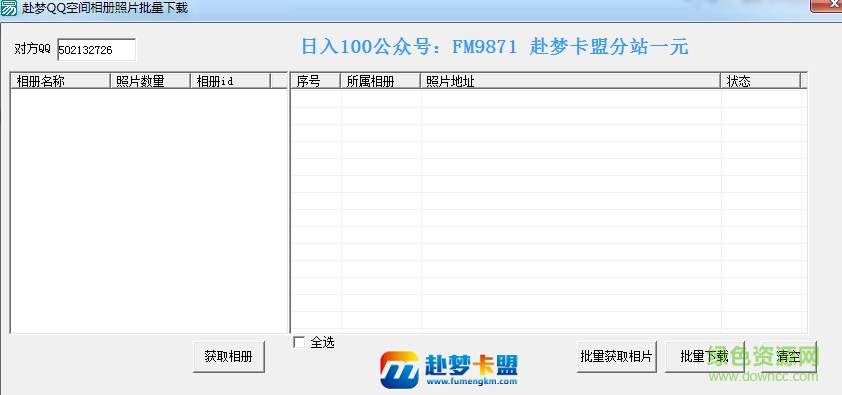Screen dimensions: 842x395
Task: Enable the 全选 checkbox
Action: point(299,342)
